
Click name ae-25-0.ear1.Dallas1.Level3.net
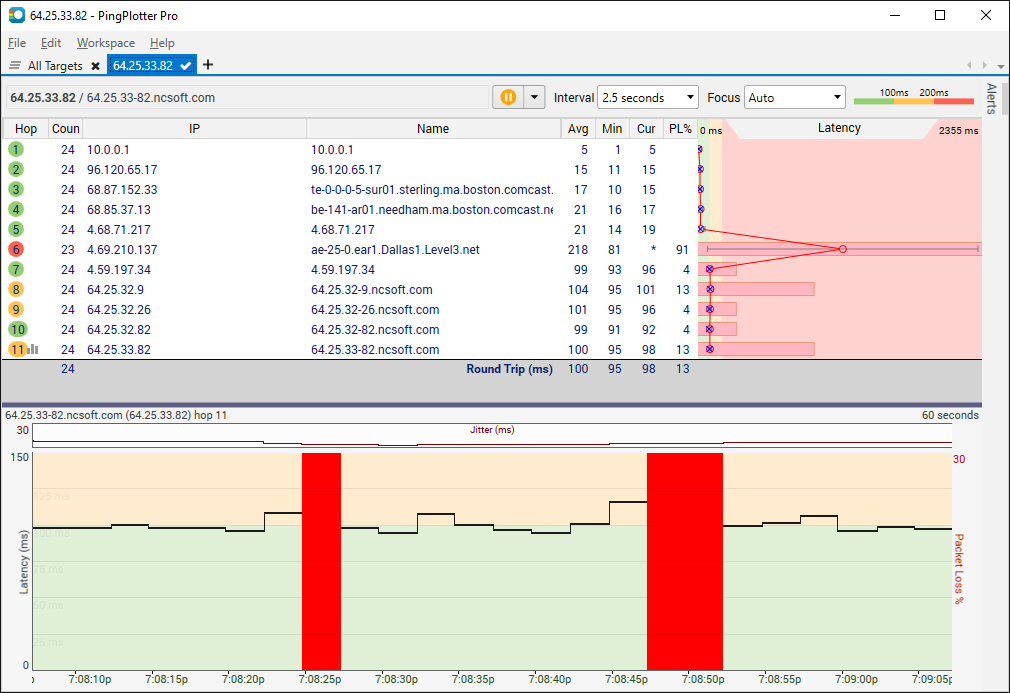395,250
